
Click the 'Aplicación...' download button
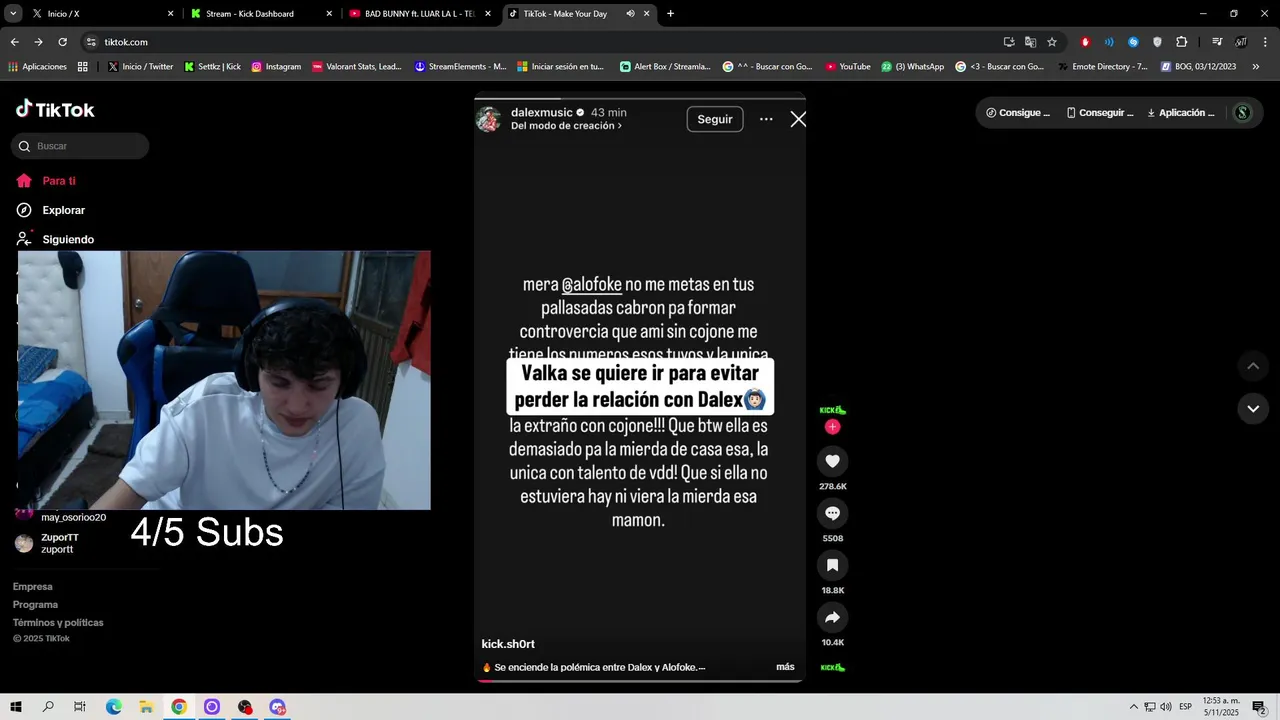click(x=1181, y=113)
